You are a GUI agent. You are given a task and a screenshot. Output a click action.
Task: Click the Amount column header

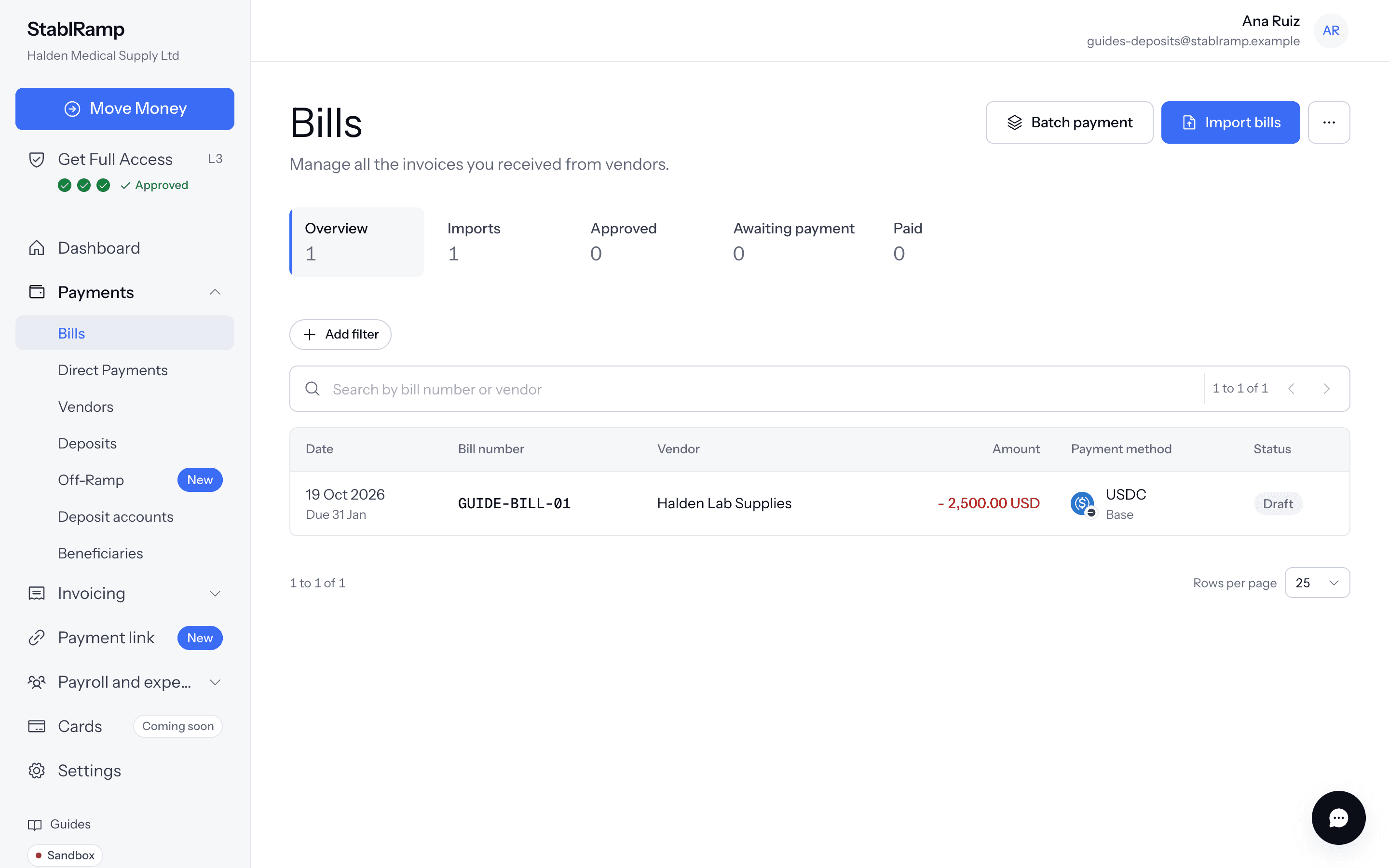coord(1016,449)
